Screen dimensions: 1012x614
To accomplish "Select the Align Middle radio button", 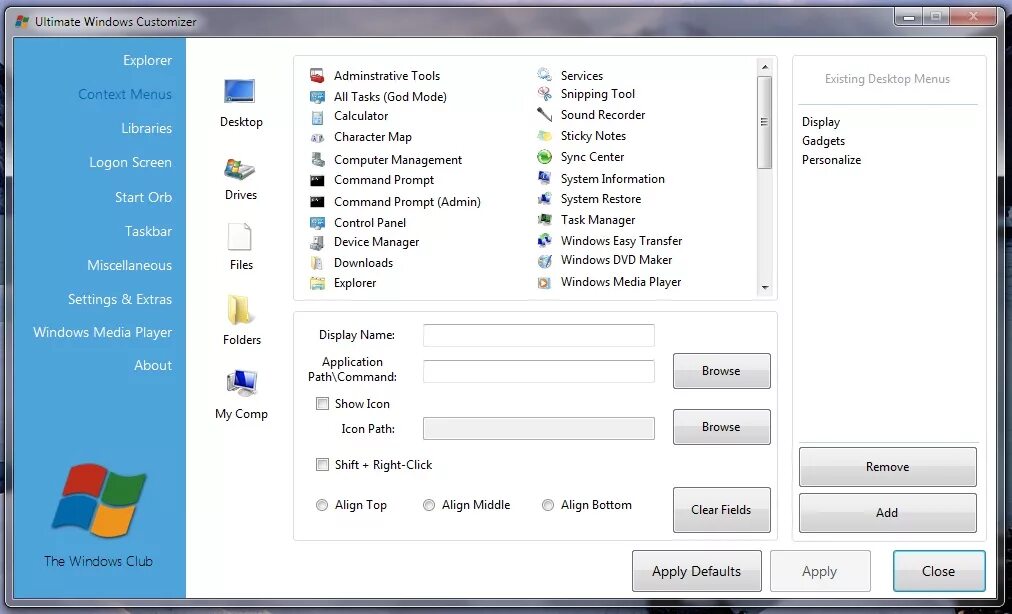I will click(x=429, y=505).
